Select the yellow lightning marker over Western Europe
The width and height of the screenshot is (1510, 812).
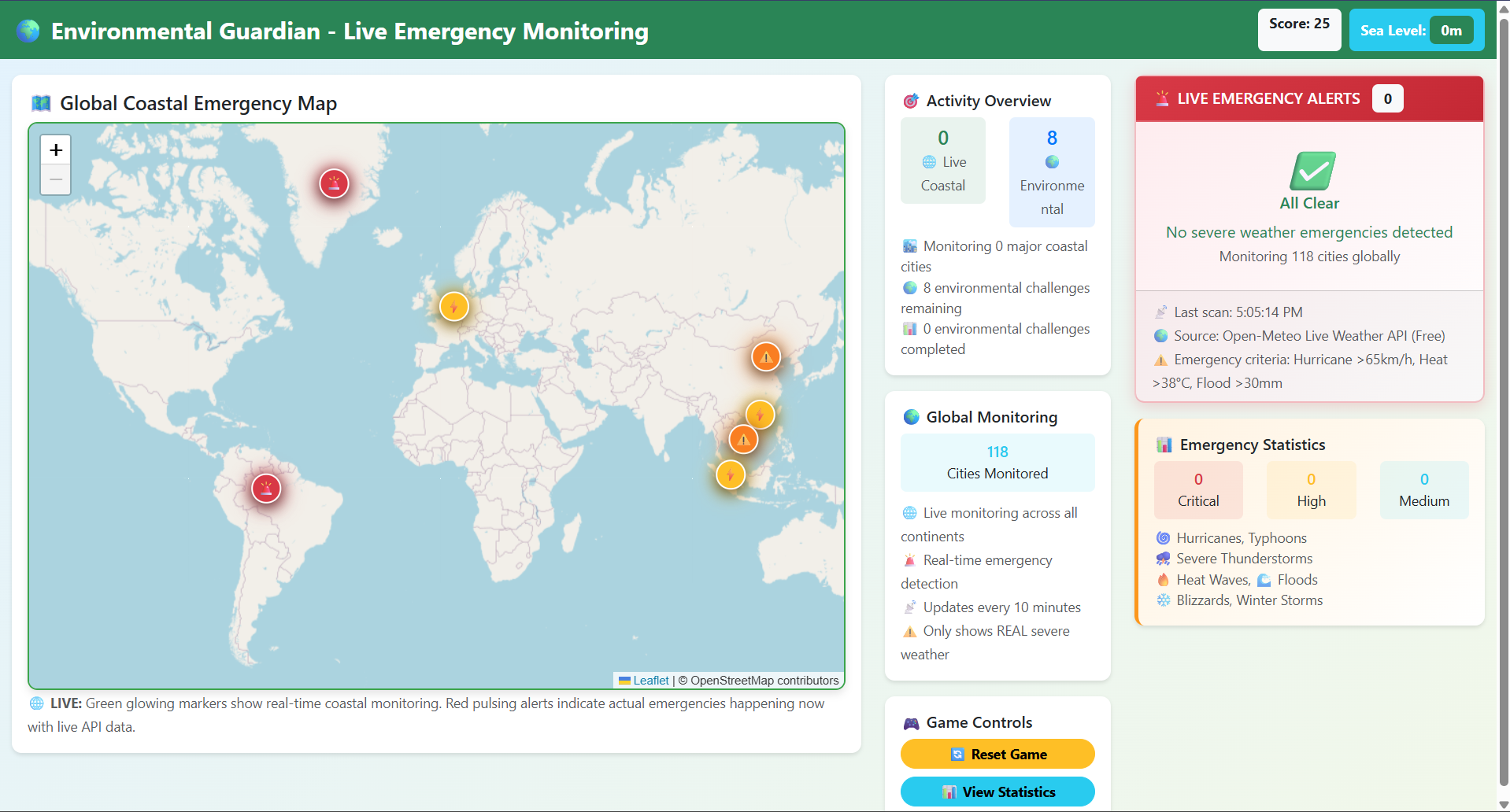click(453, 307)
